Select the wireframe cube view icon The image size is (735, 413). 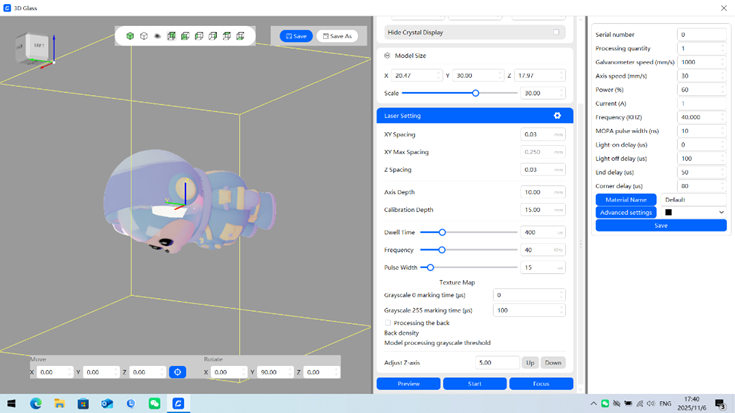point(144,36)
